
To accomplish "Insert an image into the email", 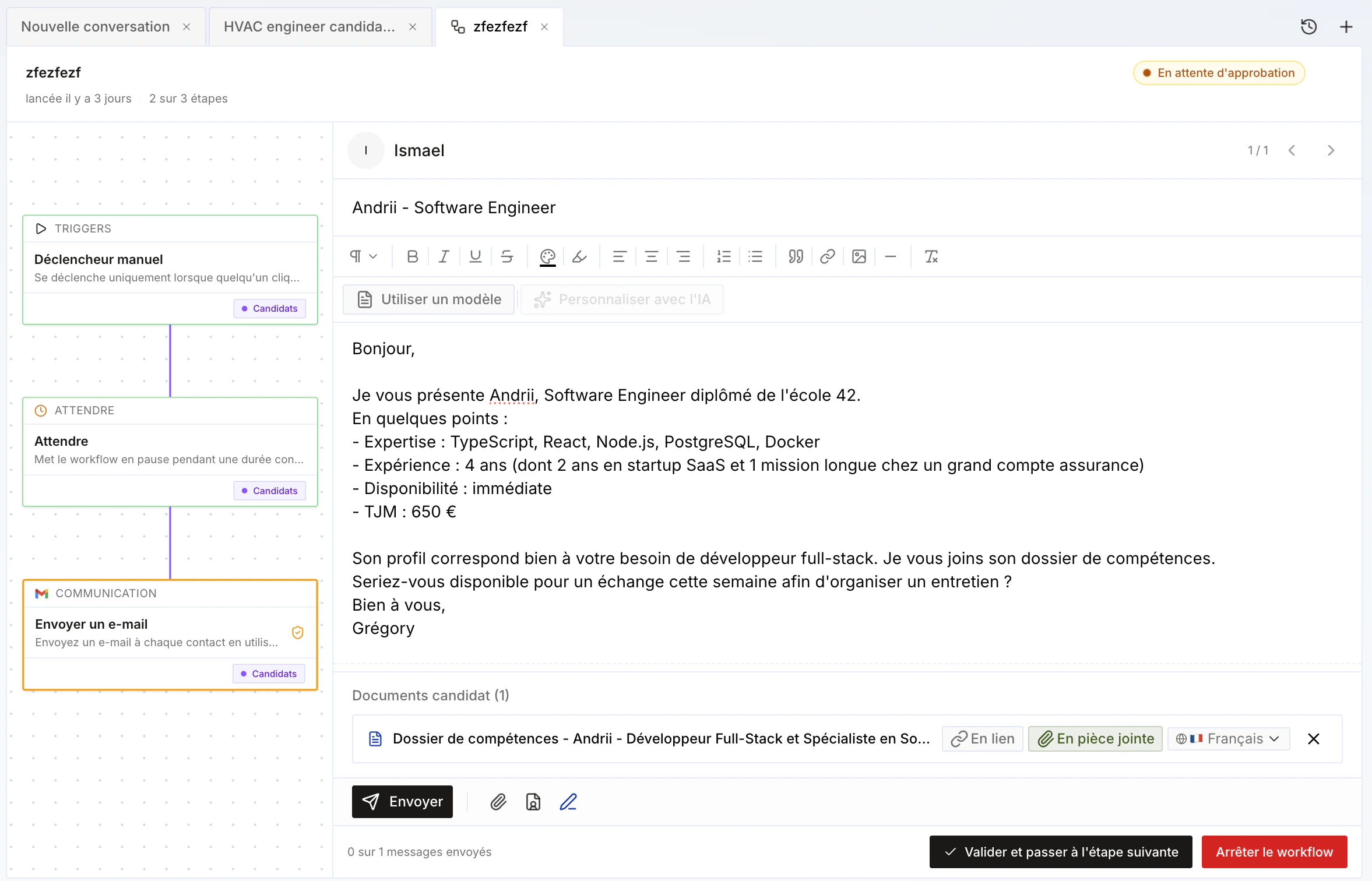I will point(859,256).
